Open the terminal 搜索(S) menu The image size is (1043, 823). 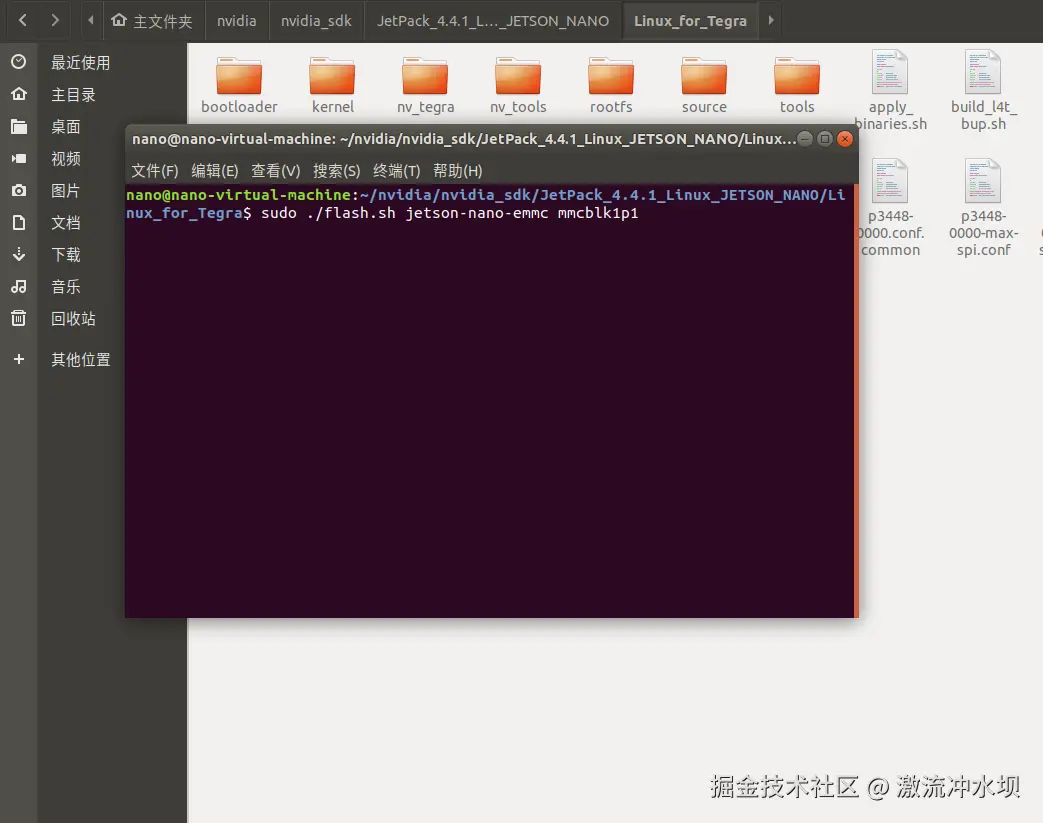coord(337,171)
